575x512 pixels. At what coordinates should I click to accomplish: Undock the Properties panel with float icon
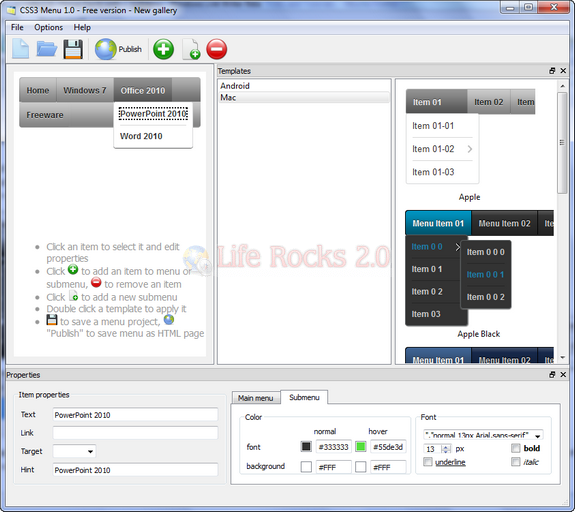552,374
